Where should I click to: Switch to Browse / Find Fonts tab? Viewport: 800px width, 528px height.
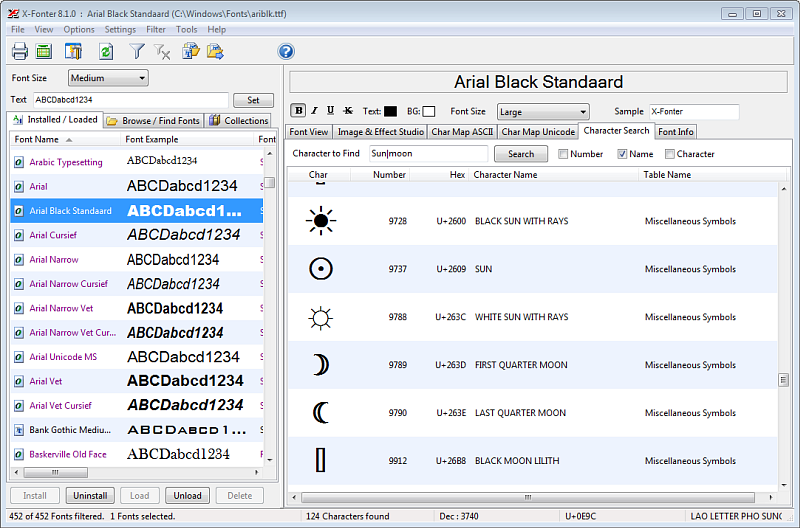point(154,121)
